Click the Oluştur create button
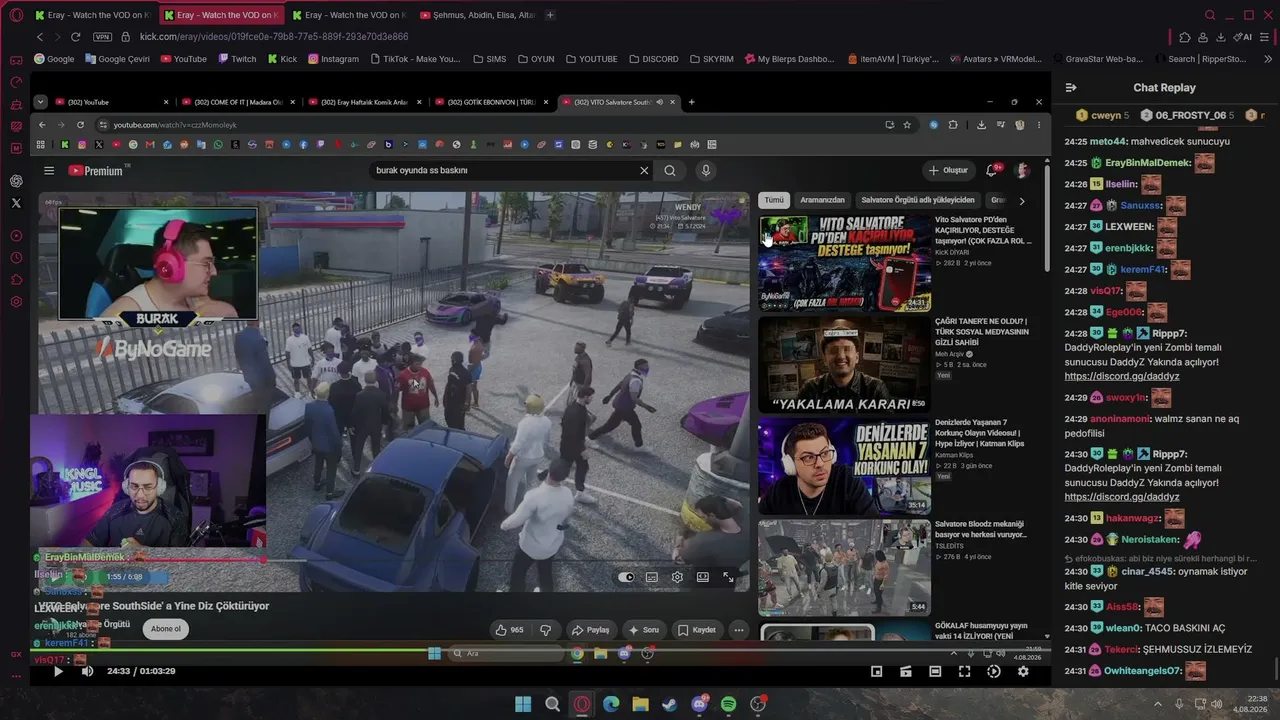Viewport: 1280px width, 720px height. tap(949, 170)
